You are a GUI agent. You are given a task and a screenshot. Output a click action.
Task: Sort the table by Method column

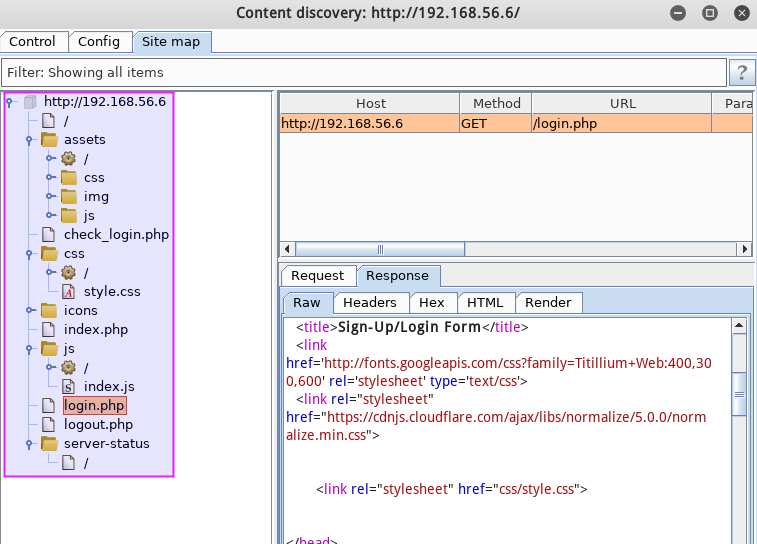[x=496, y=103]
